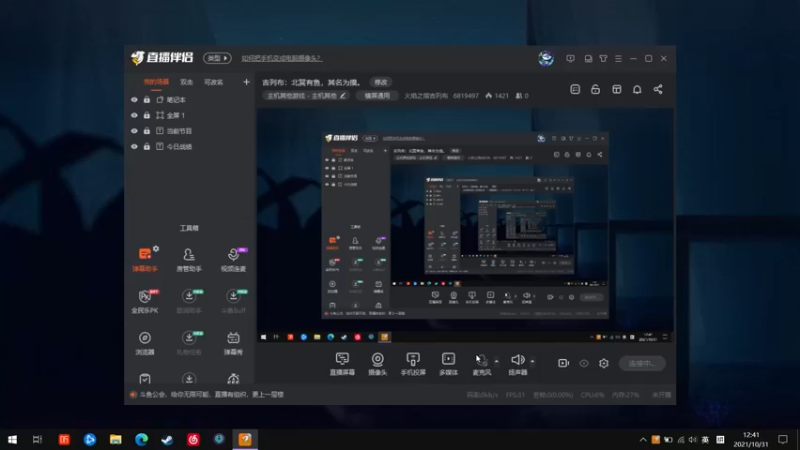Viewport: 800px width, 450px height.
Task: Click the CPU:6% status text
Action: click(x=592, y=395)
